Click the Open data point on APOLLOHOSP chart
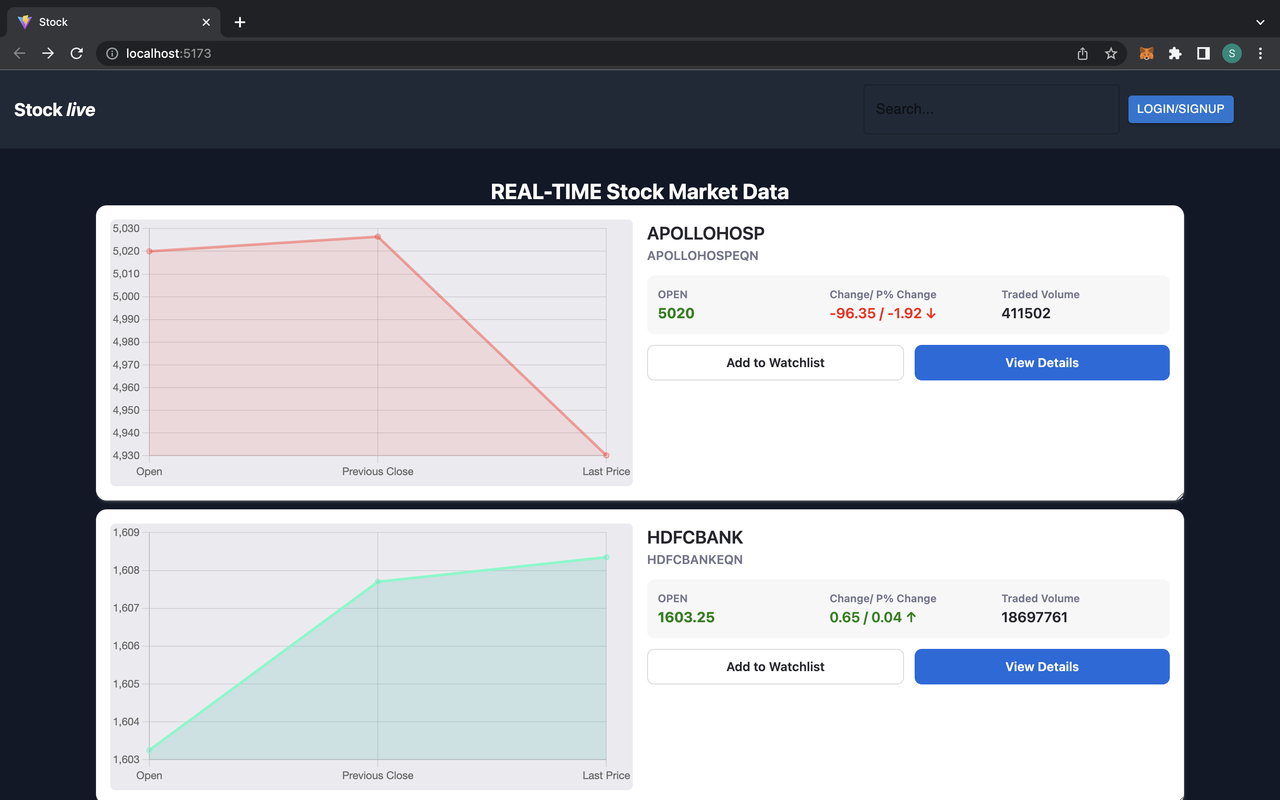Screen dimensions: 1280x800 click(x=150, y=251)
